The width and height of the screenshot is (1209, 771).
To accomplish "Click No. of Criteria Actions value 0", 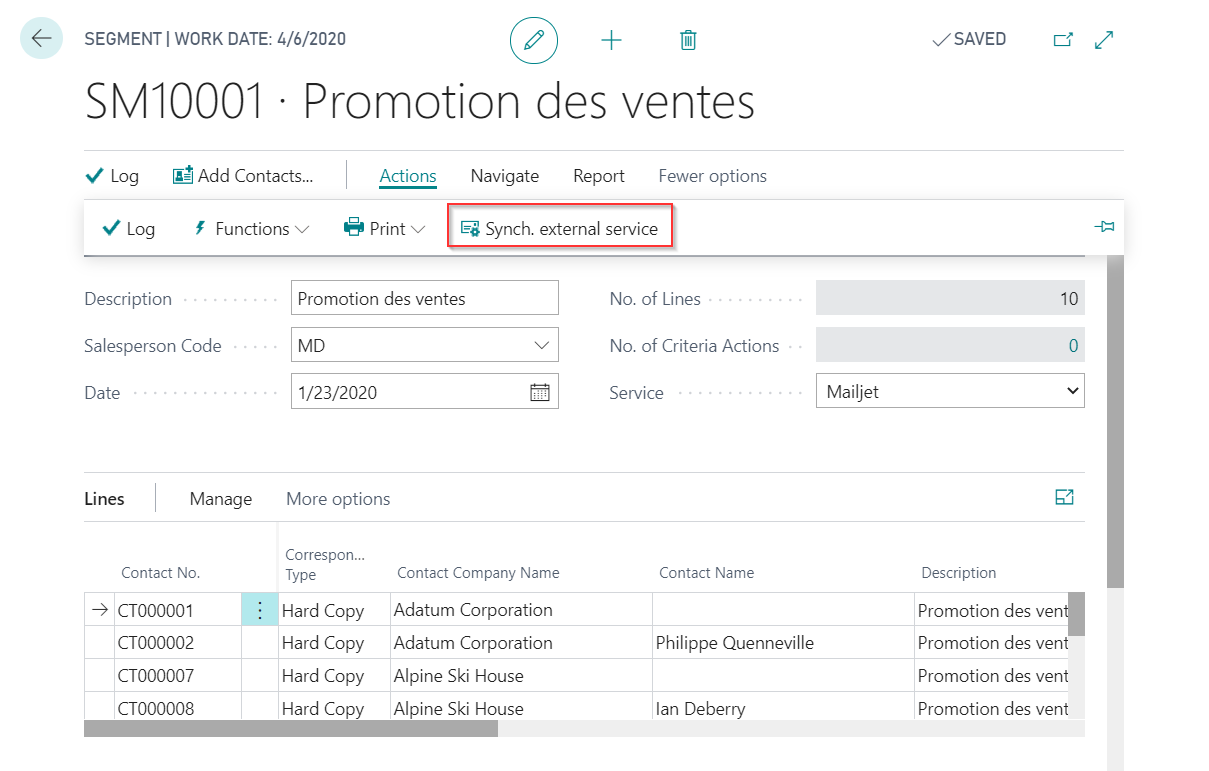I will tap(950, 345).
